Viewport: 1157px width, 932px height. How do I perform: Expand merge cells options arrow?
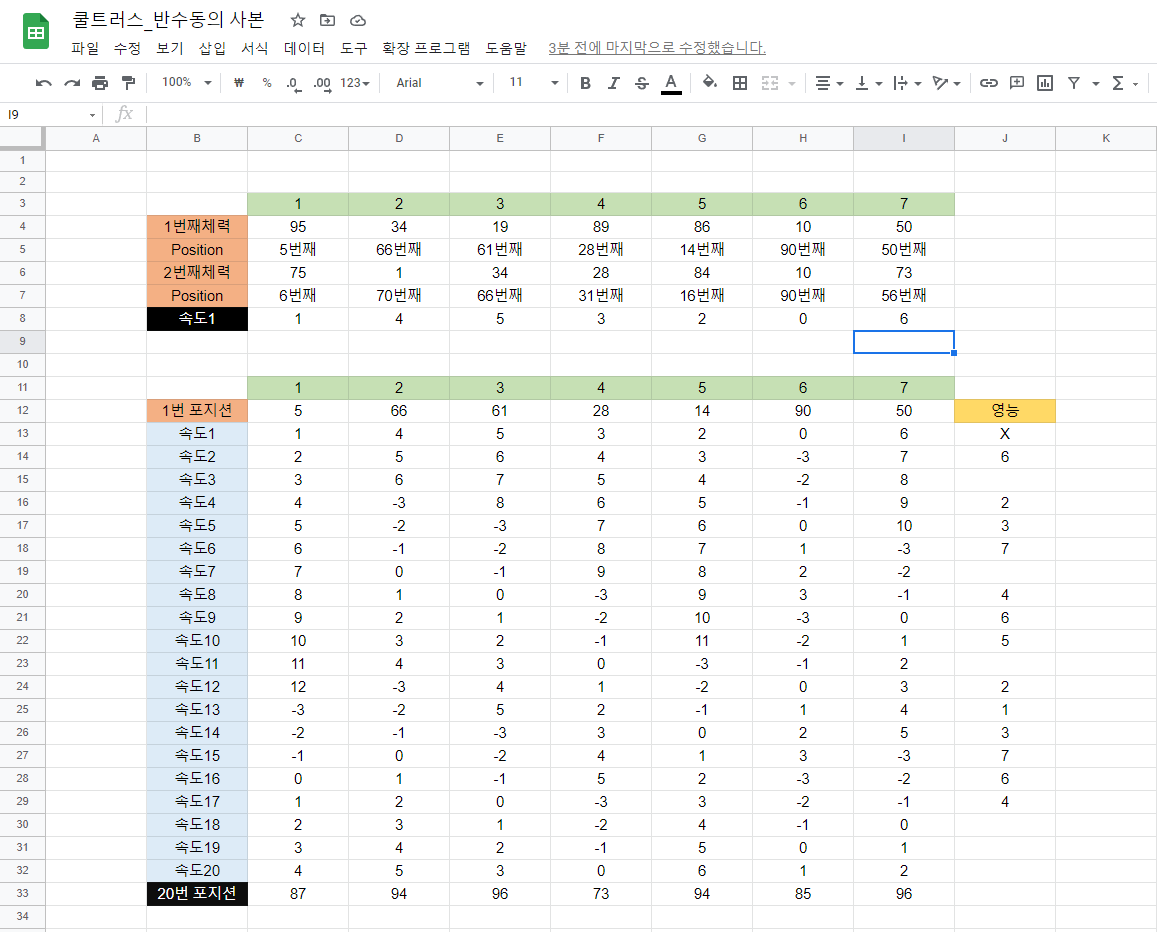coord(792,83)
